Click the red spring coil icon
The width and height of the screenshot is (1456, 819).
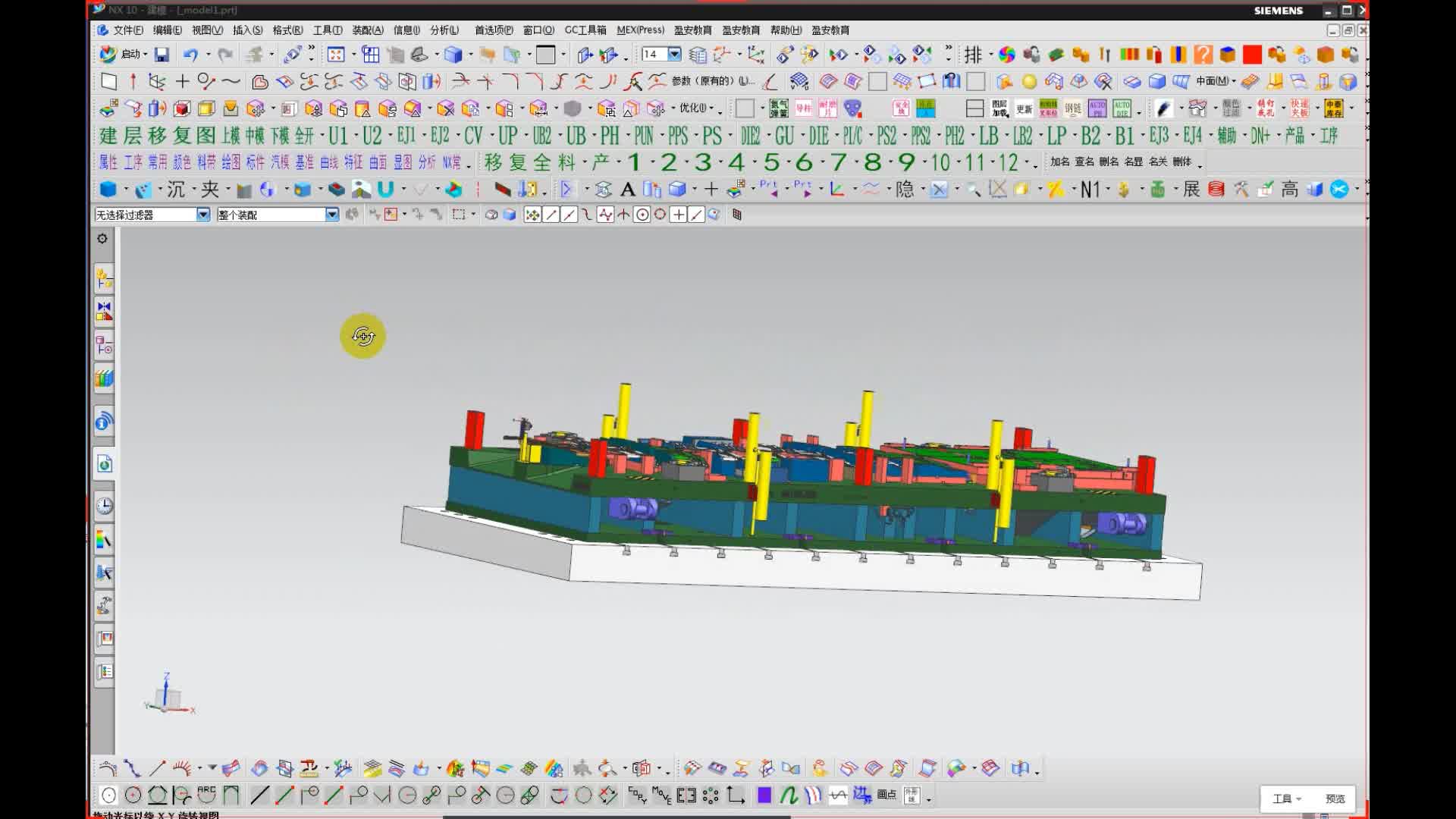tap(1216, 190)
